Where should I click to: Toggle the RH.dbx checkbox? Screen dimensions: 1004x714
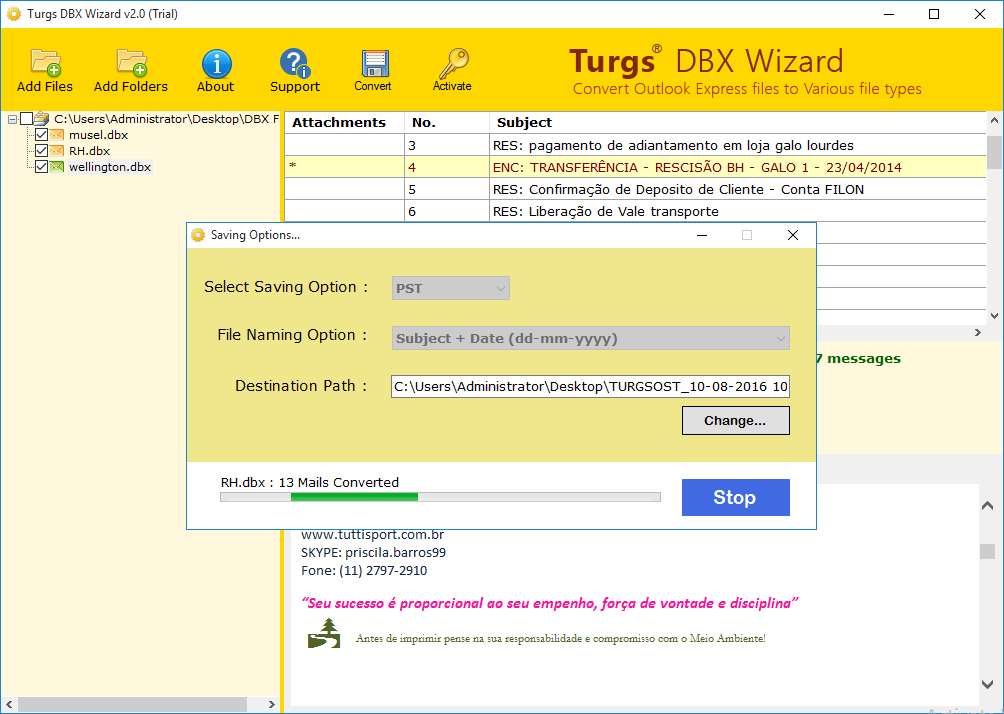coord(42,150)
